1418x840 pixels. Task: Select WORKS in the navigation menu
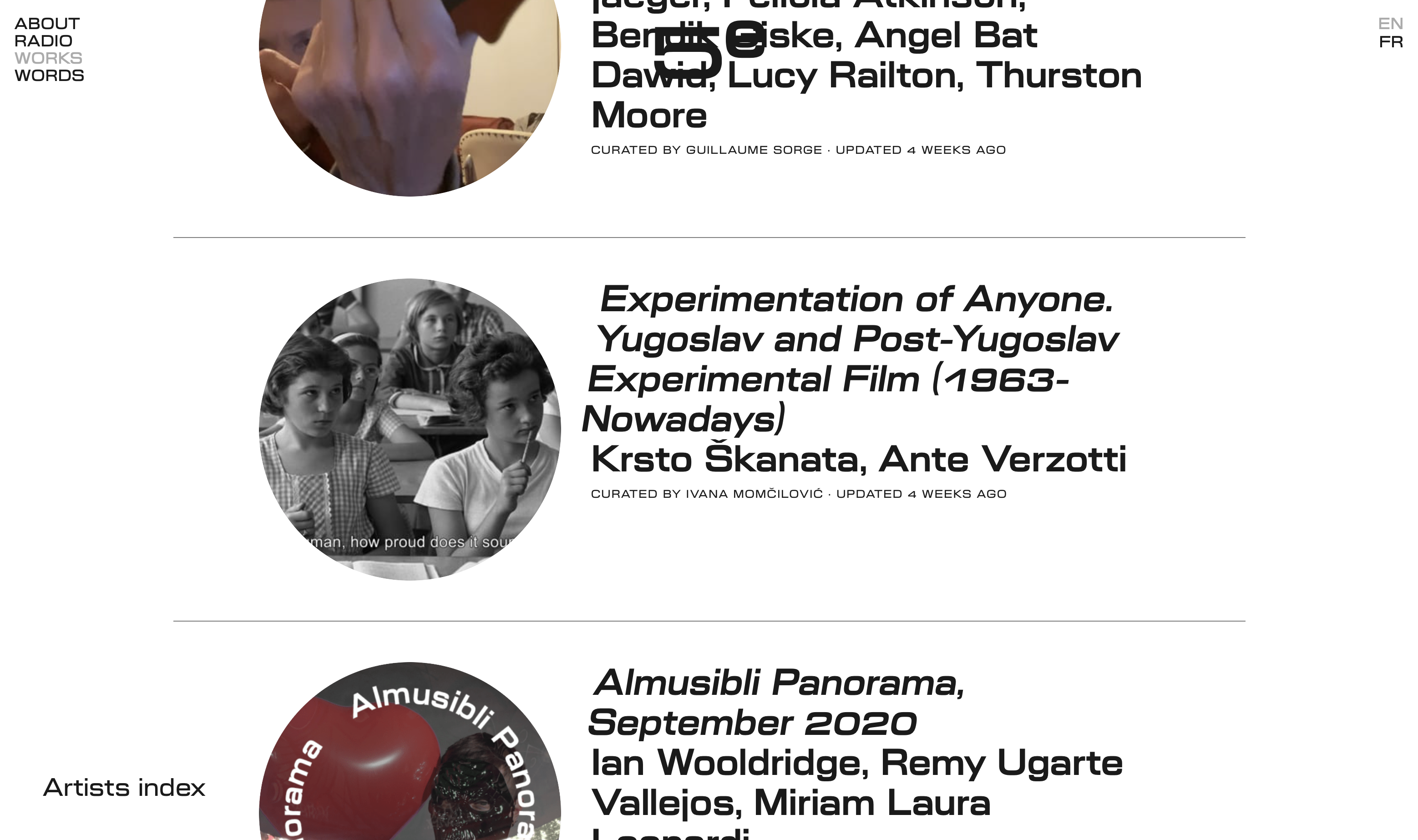pos(49,58)
